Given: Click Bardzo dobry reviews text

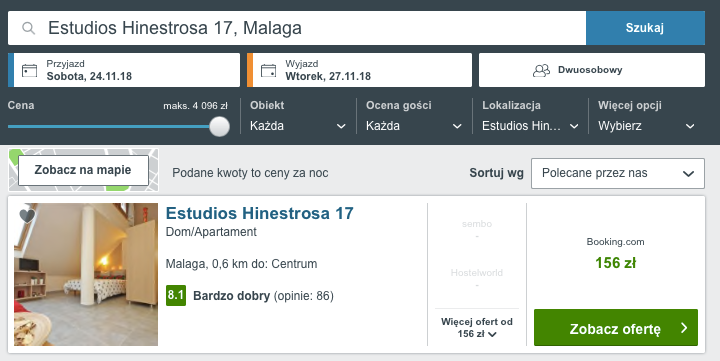Looking at the screenshot, I should [x=263, y=296].
